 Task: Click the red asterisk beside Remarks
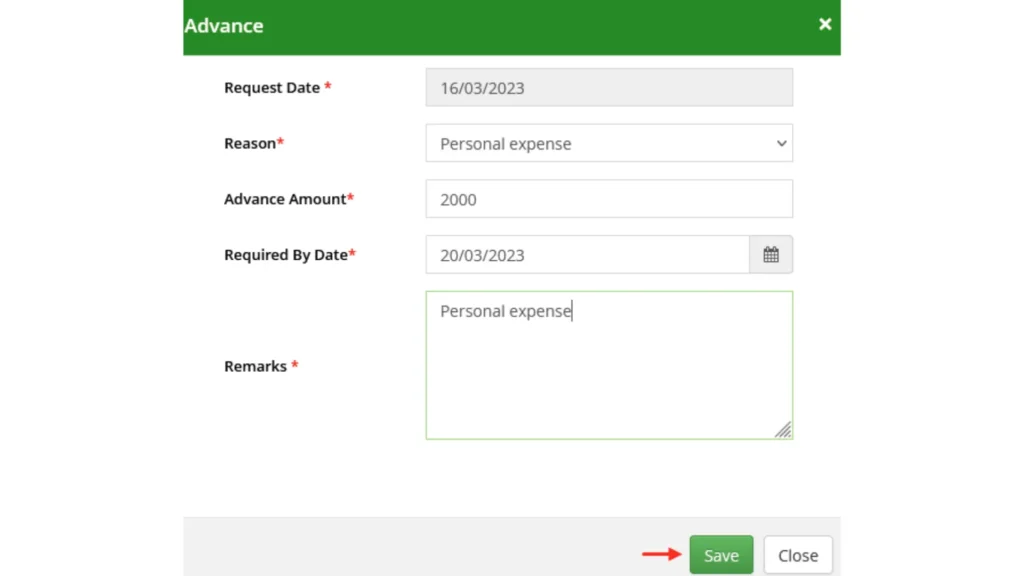(296, 366)
